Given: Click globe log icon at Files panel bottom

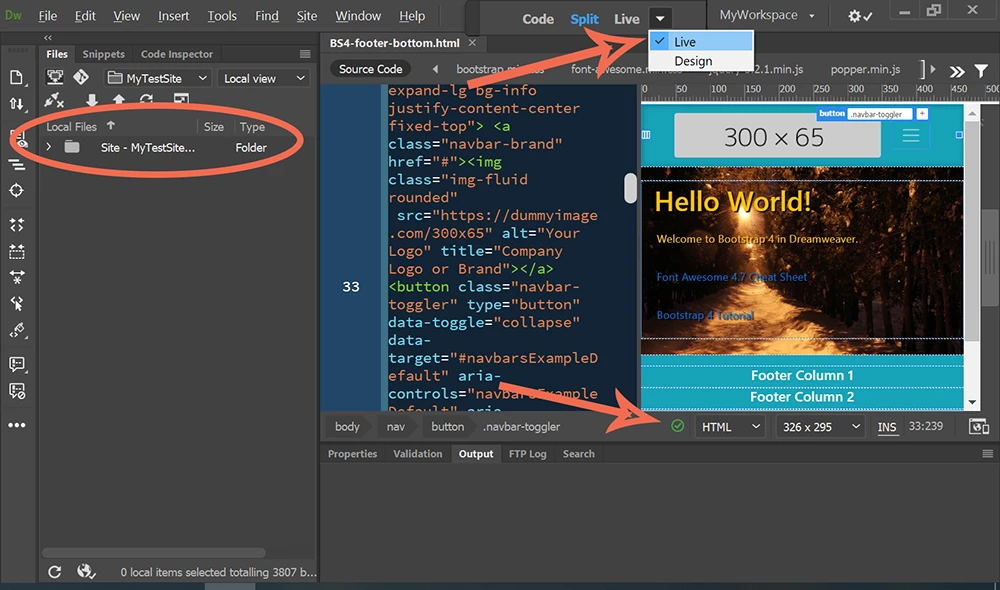Looking at the screenshot, I should coord(86,572).
